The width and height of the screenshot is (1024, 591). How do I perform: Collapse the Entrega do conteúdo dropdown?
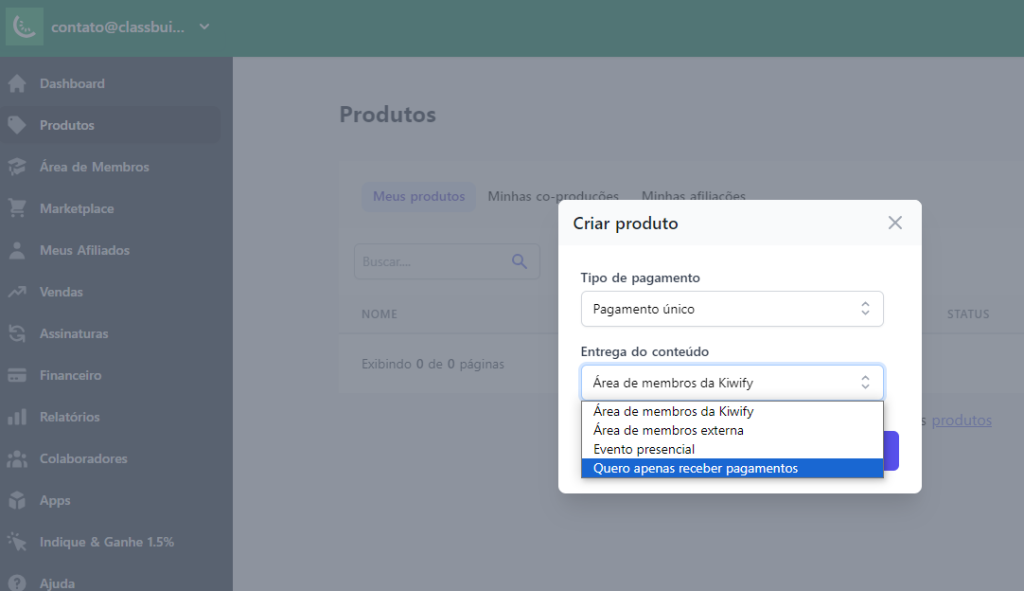click(x=732, y=383)
